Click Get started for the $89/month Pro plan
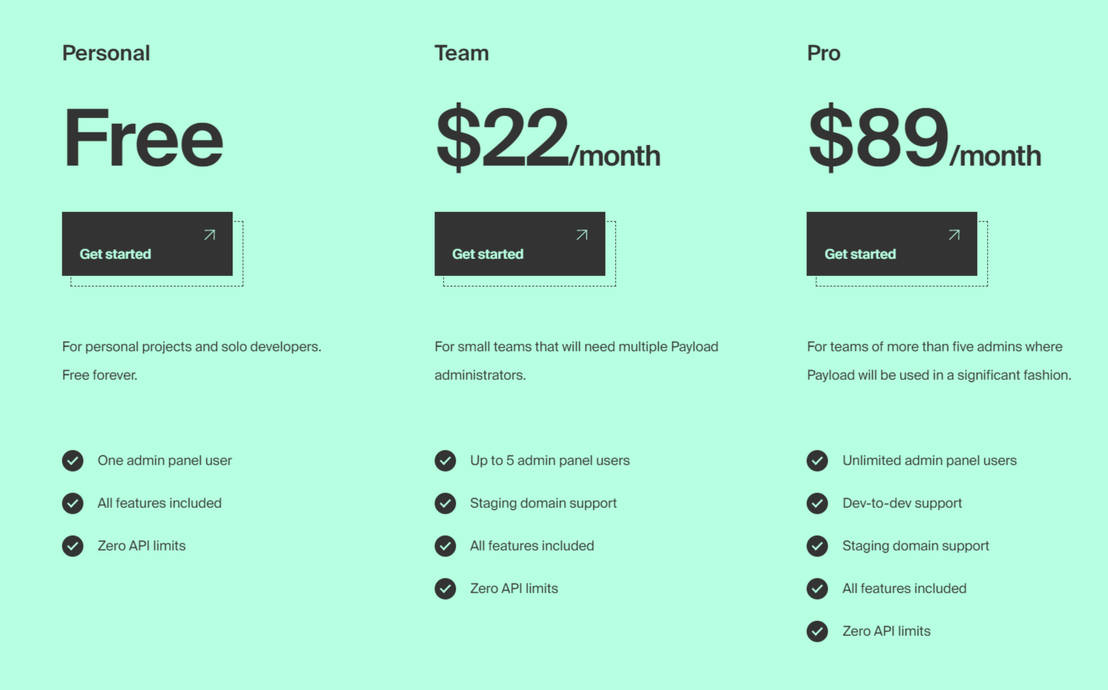Screen dimensions: 1108x690 [x=891, y=244]
